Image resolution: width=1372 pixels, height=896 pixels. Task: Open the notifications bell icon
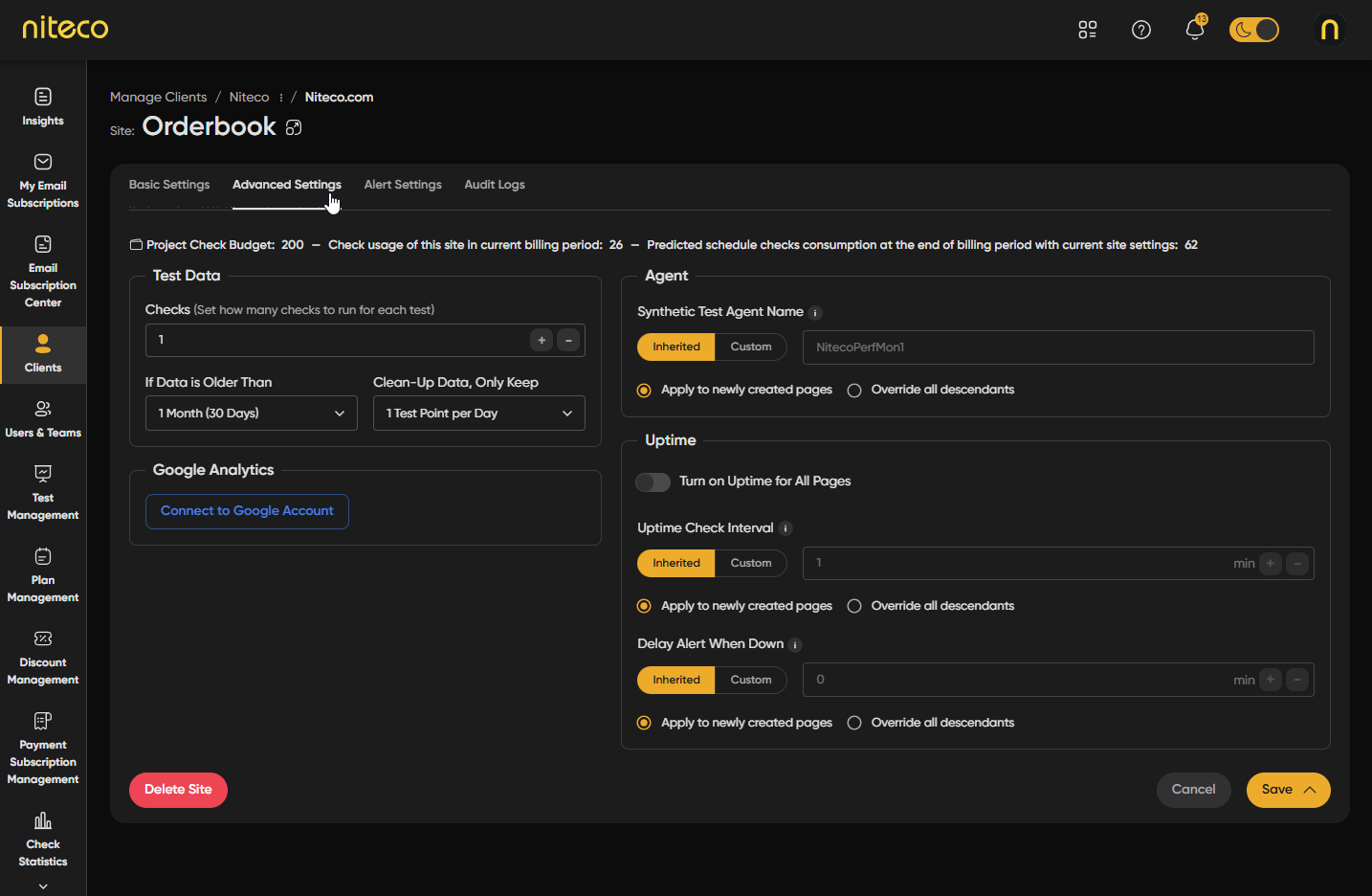coord(1195,30)
